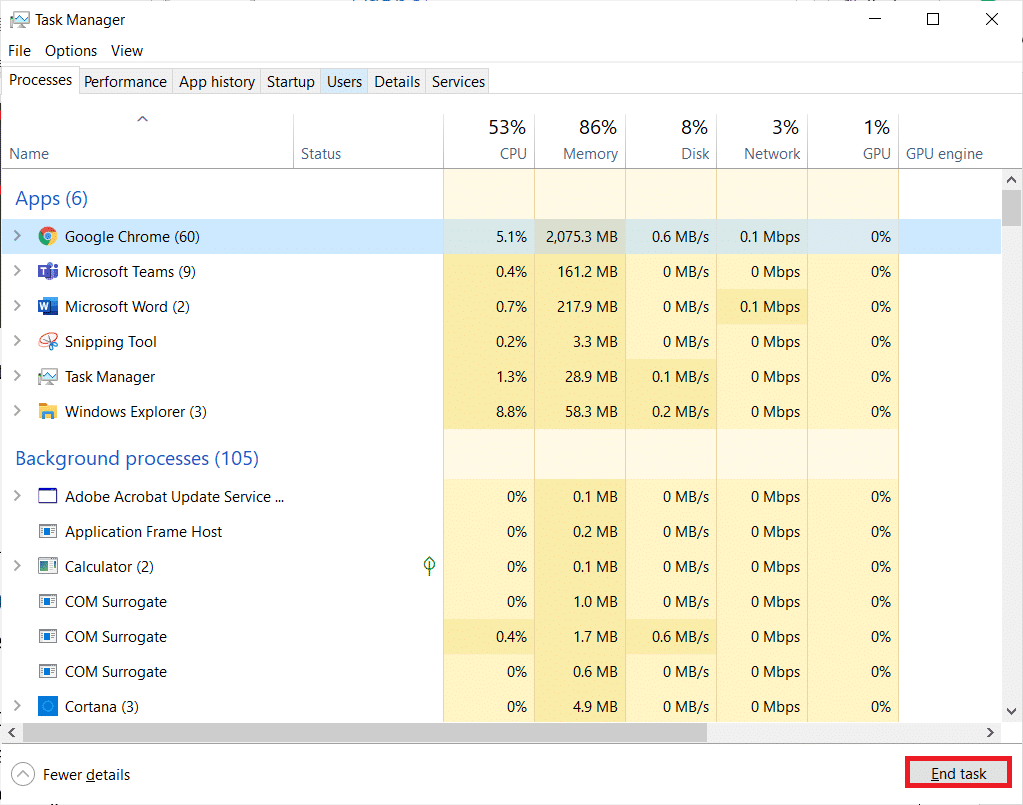Expand the Adobe Acrobat Update Service row
This screenshot has height=805, width=1023.
(18, 496)
